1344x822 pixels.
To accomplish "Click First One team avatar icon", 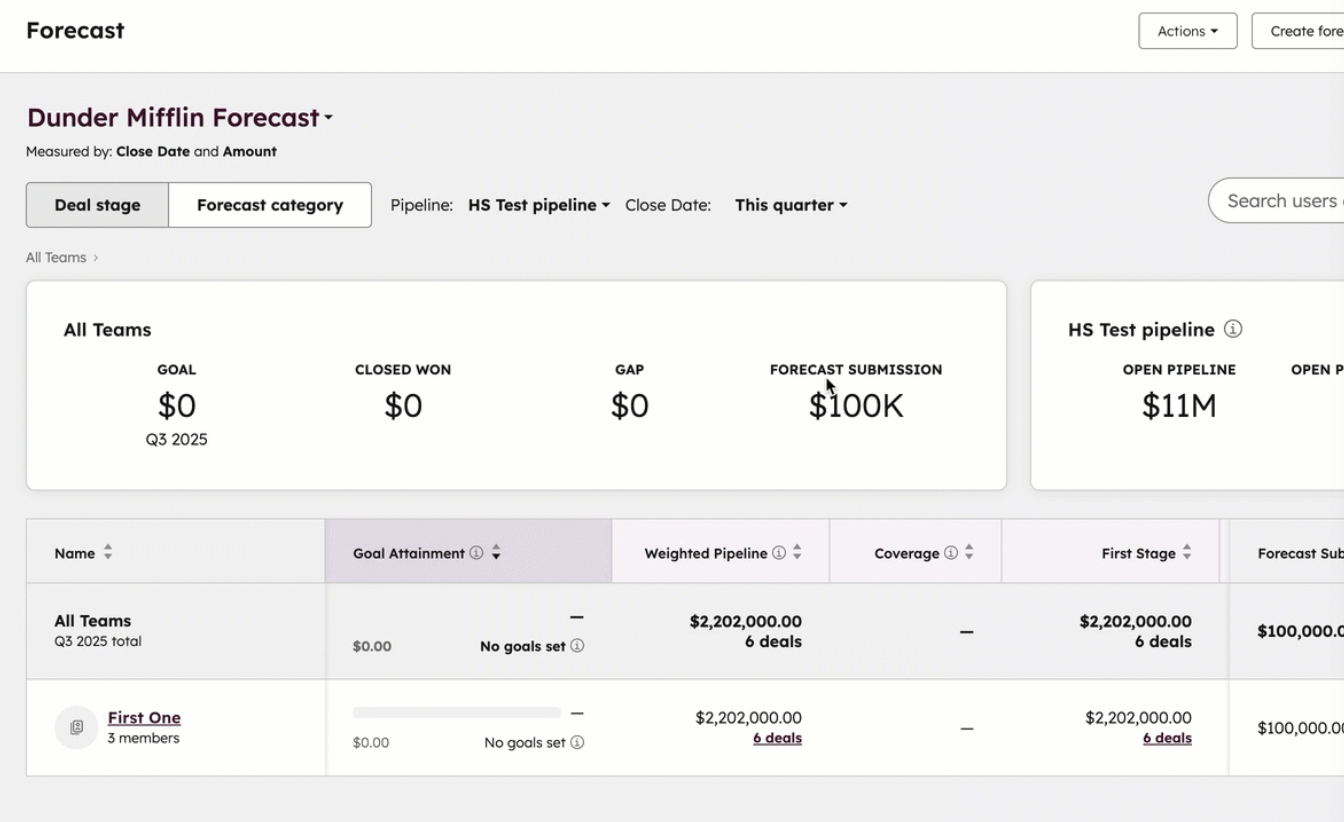I will (x=76, y=727).
